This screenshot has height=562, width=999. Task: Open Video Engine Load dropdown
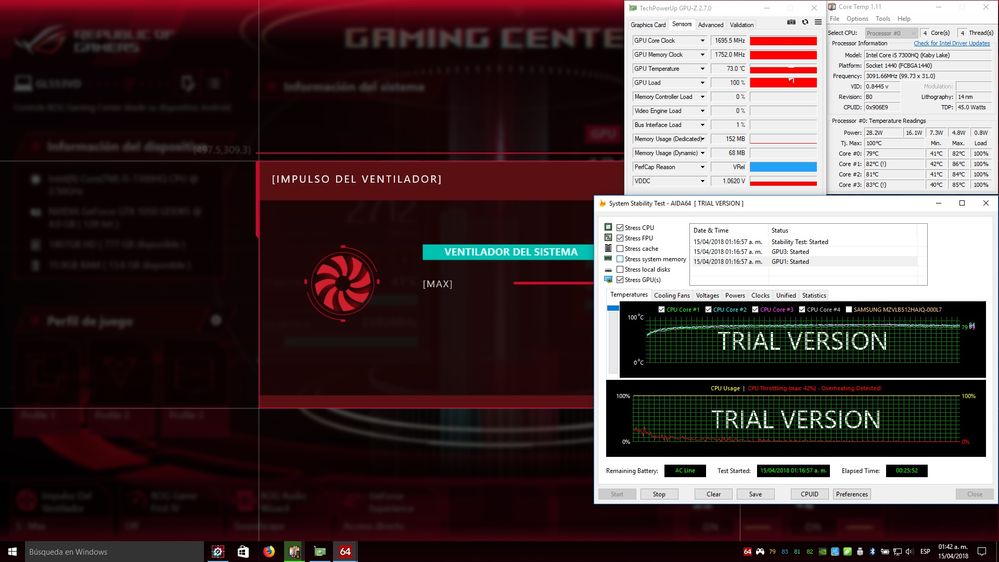702,111
